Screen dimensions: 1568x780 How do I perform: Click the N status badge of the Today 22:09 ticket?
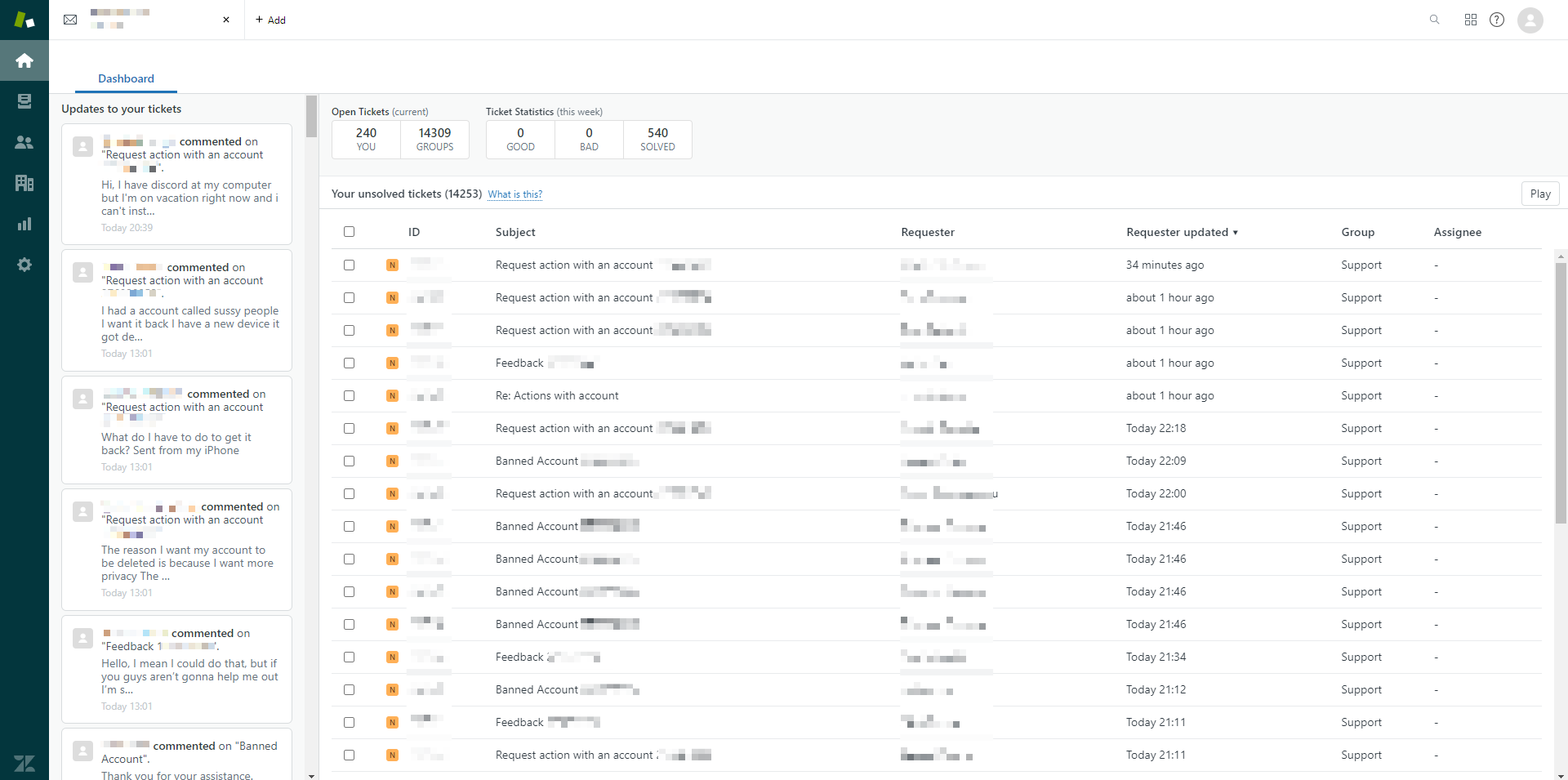[392, 461]
